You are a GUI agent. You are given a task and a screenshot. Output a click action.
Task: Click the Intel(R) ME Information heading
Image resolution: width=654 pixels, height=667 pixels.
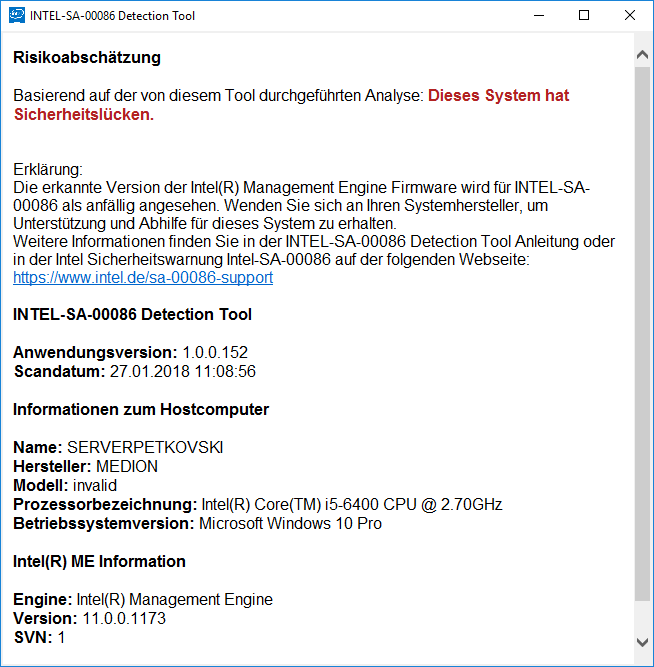tap(99, 561)
